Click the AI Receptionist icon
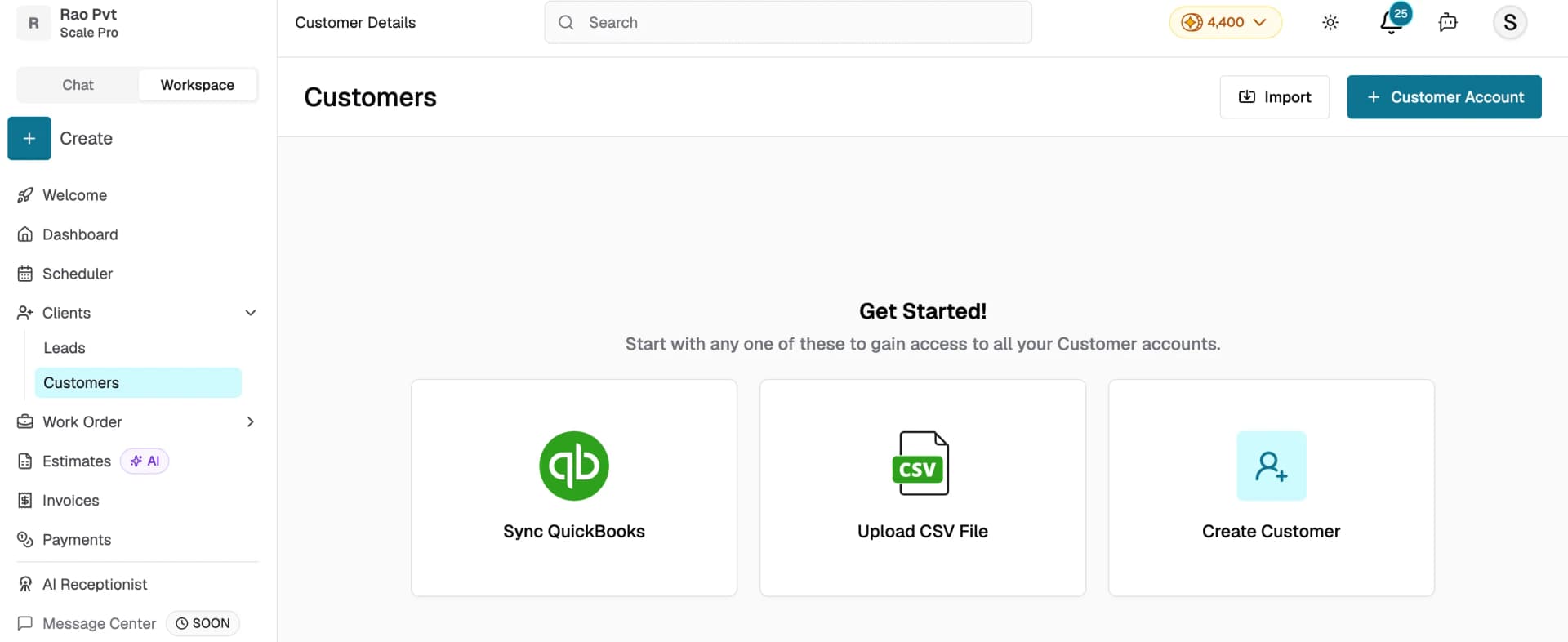The image size is (1568, 642). pos(25,585)
